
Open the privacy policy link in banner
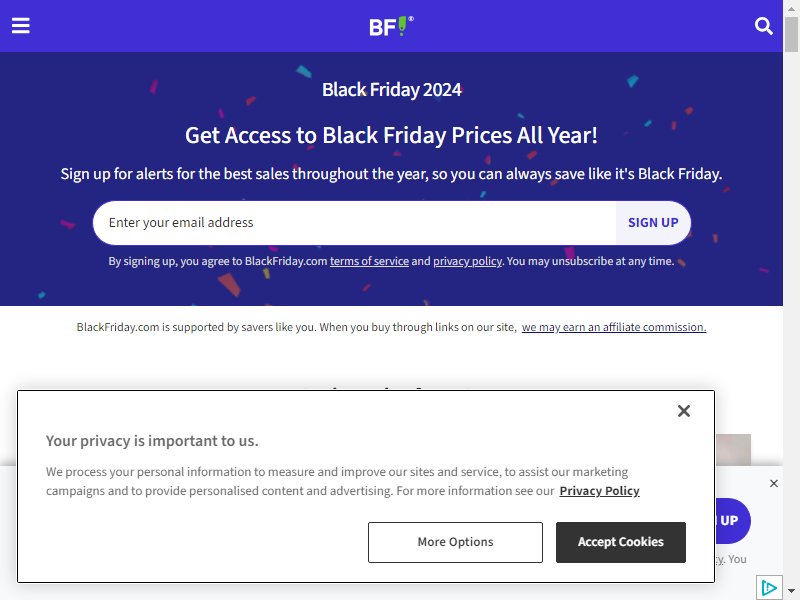click(x=467, y=261)
